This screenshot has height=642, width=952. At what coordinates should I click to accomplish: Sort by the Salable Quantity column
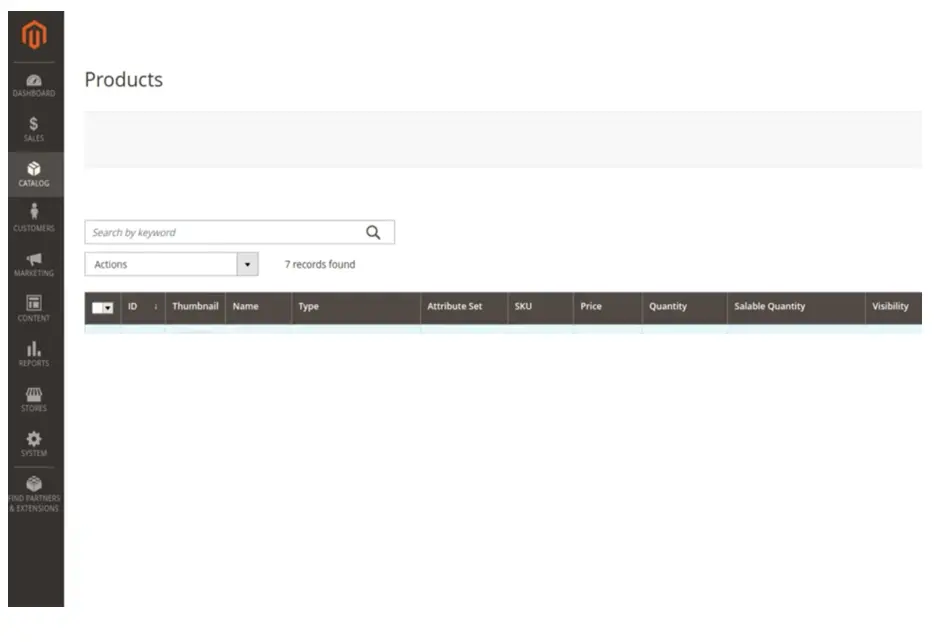(796, 307)
